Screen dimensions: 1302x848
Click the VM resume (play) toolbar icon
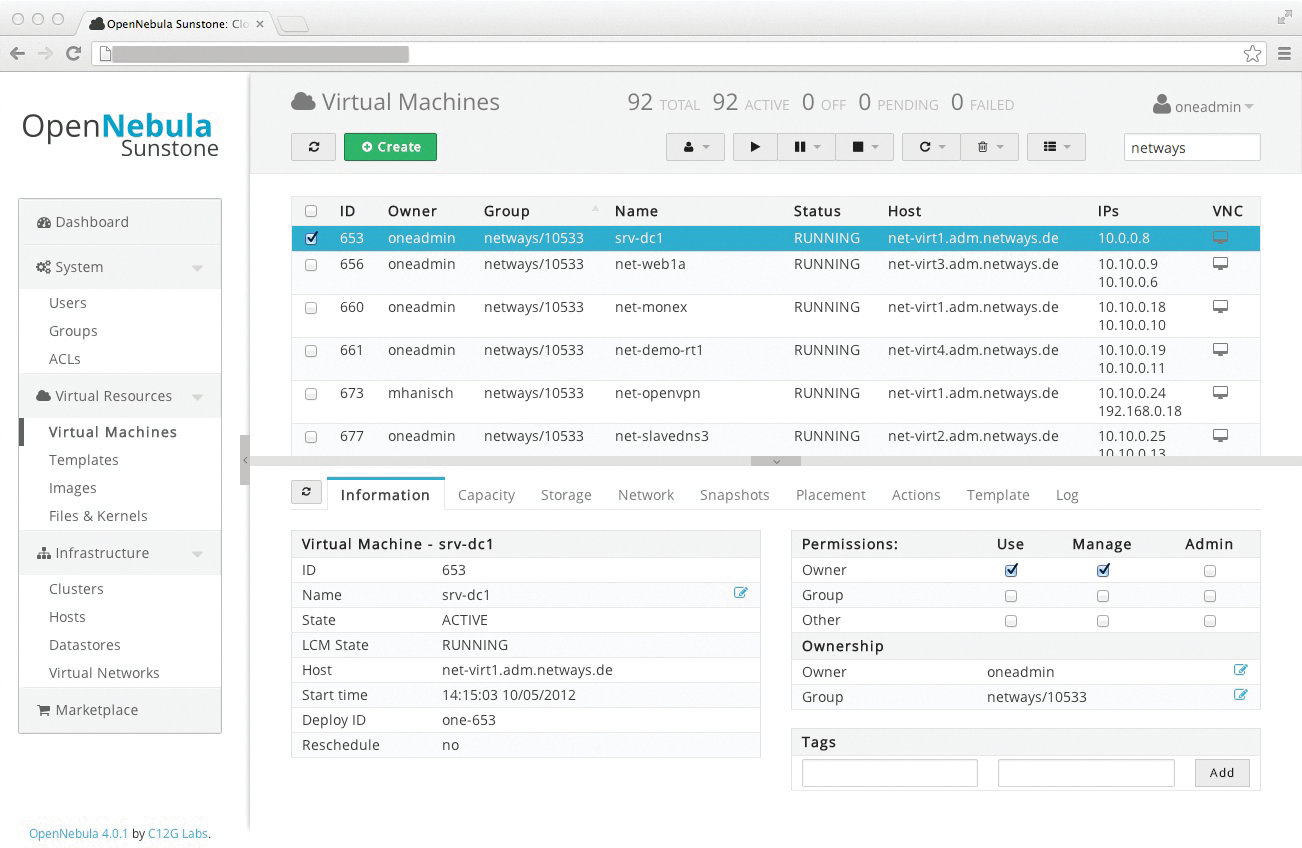(x=755, y=146)
